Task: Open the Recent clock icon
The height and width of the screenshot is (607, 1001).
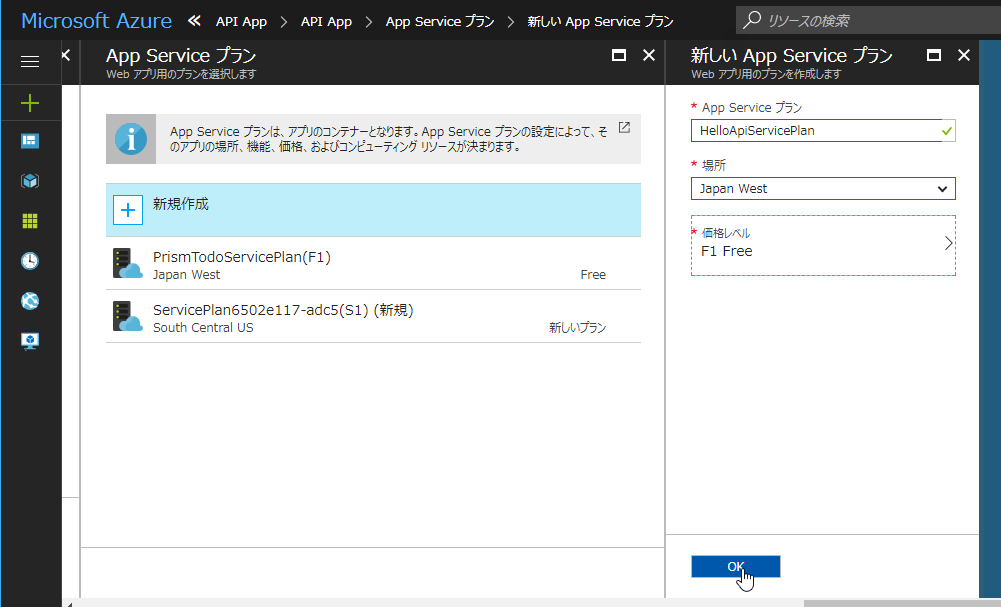Action: pyautogui.click(x=30, y=261)
